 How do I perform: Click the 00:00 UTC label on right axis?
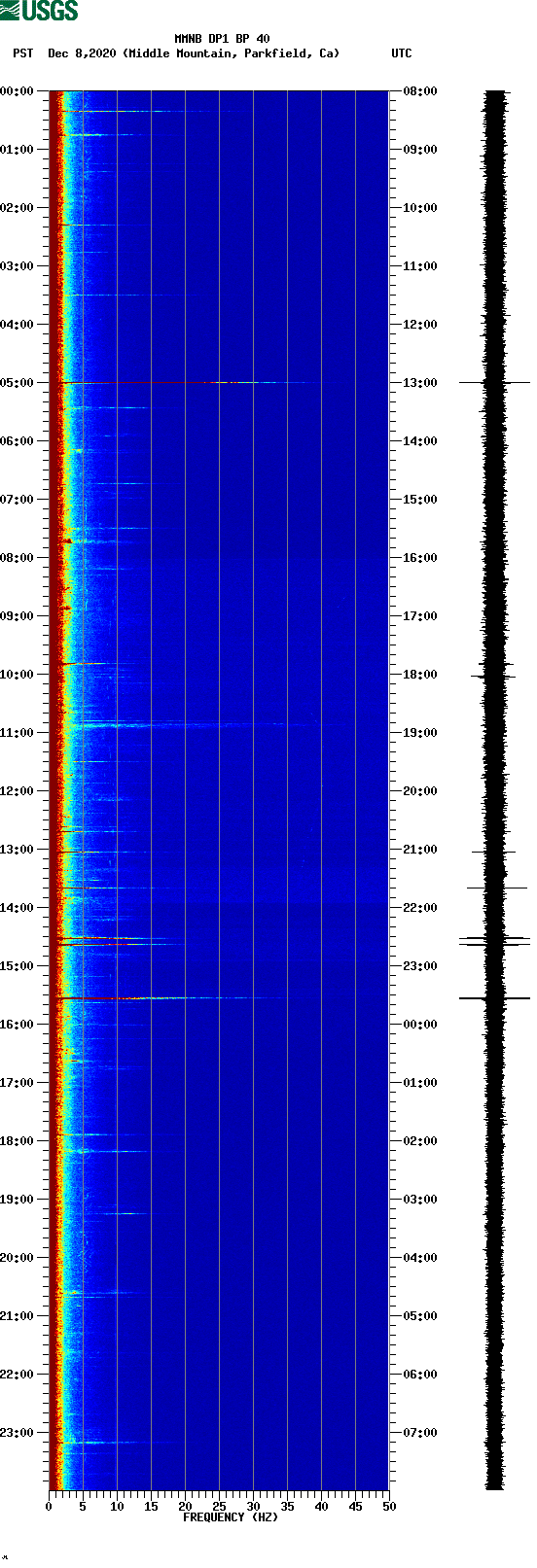point(420,1025)
